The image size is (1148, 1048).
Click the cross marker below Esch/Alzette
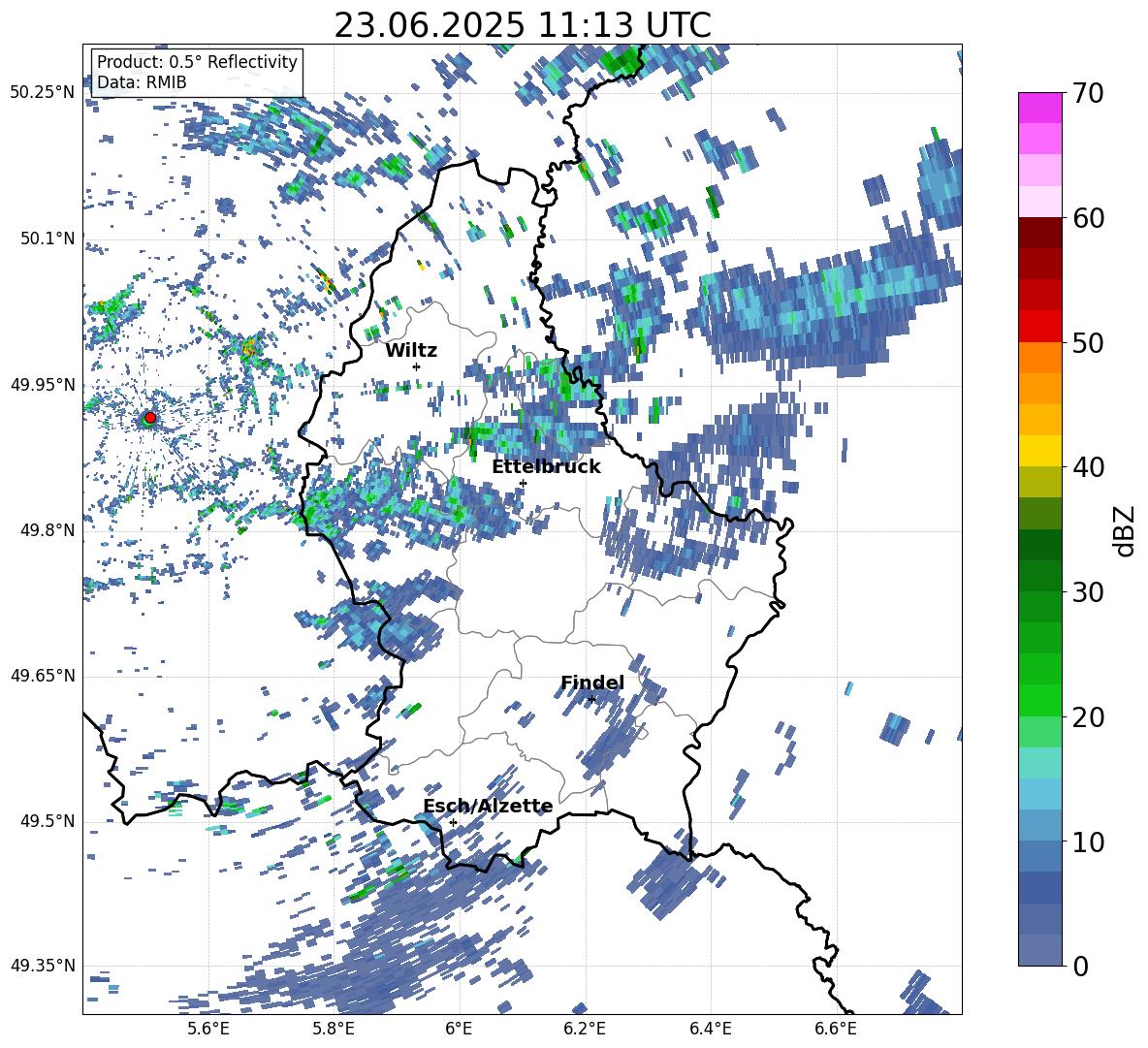click(453, 822)
